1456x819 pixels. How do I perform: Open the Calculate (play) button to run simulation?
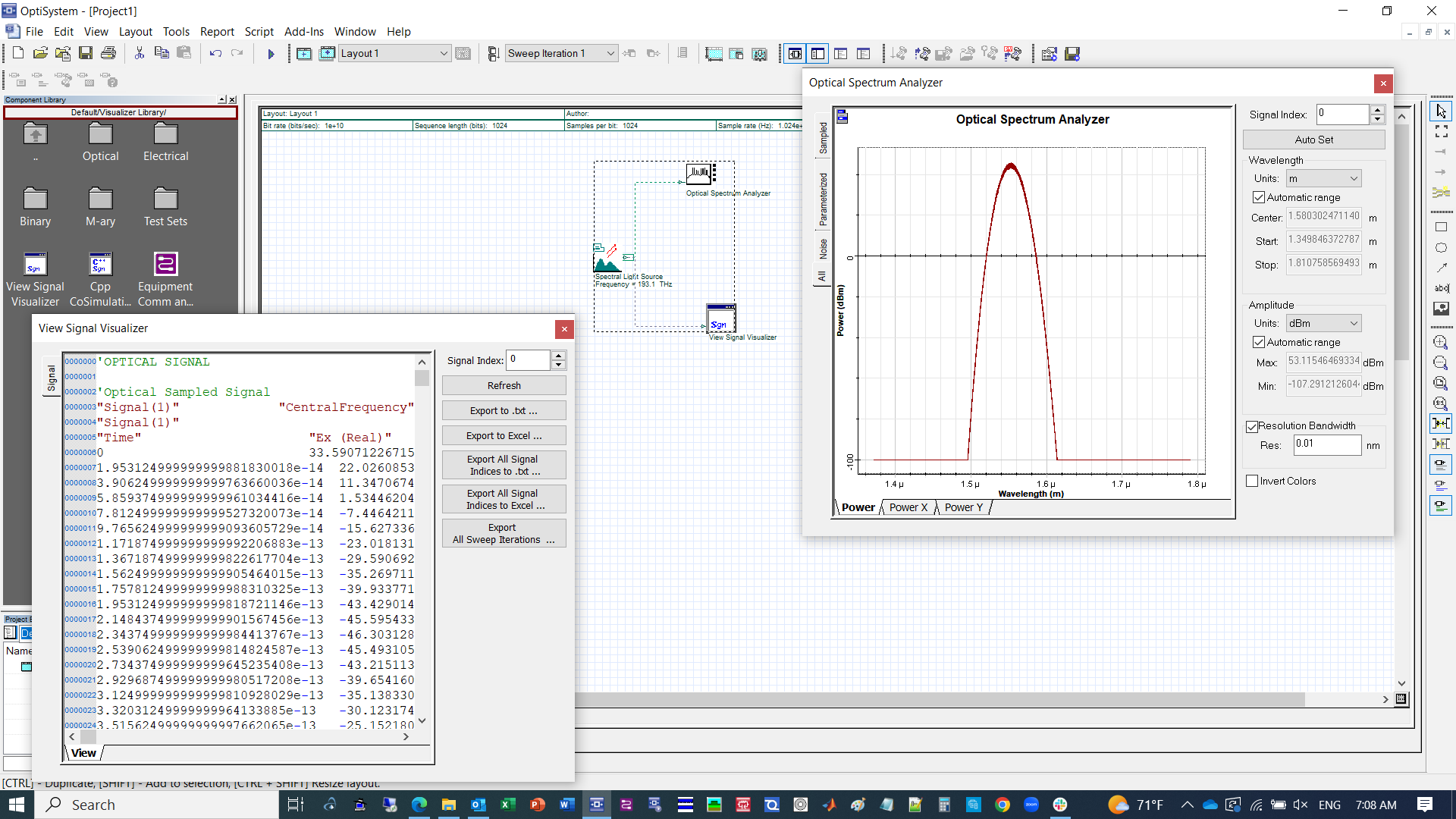pos(271,53)
